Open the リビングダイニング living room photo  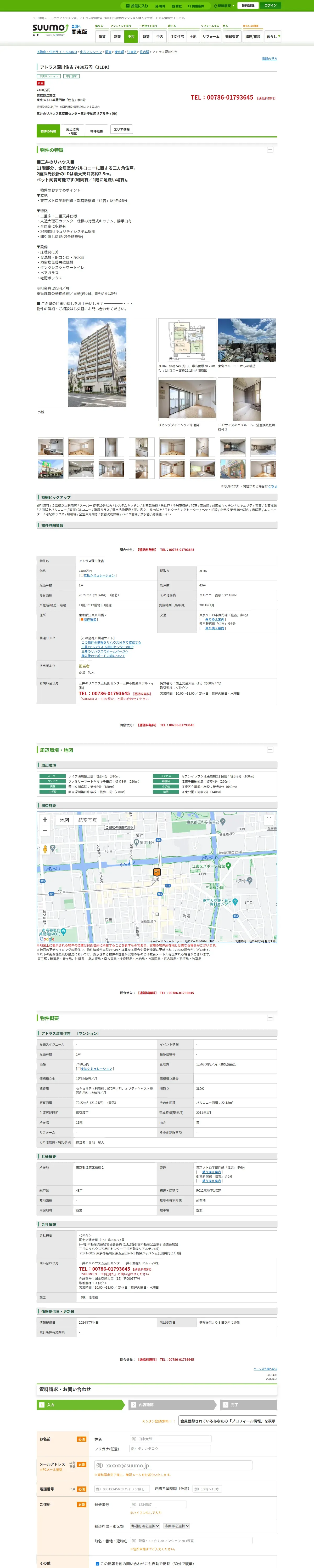pos(187,399)
